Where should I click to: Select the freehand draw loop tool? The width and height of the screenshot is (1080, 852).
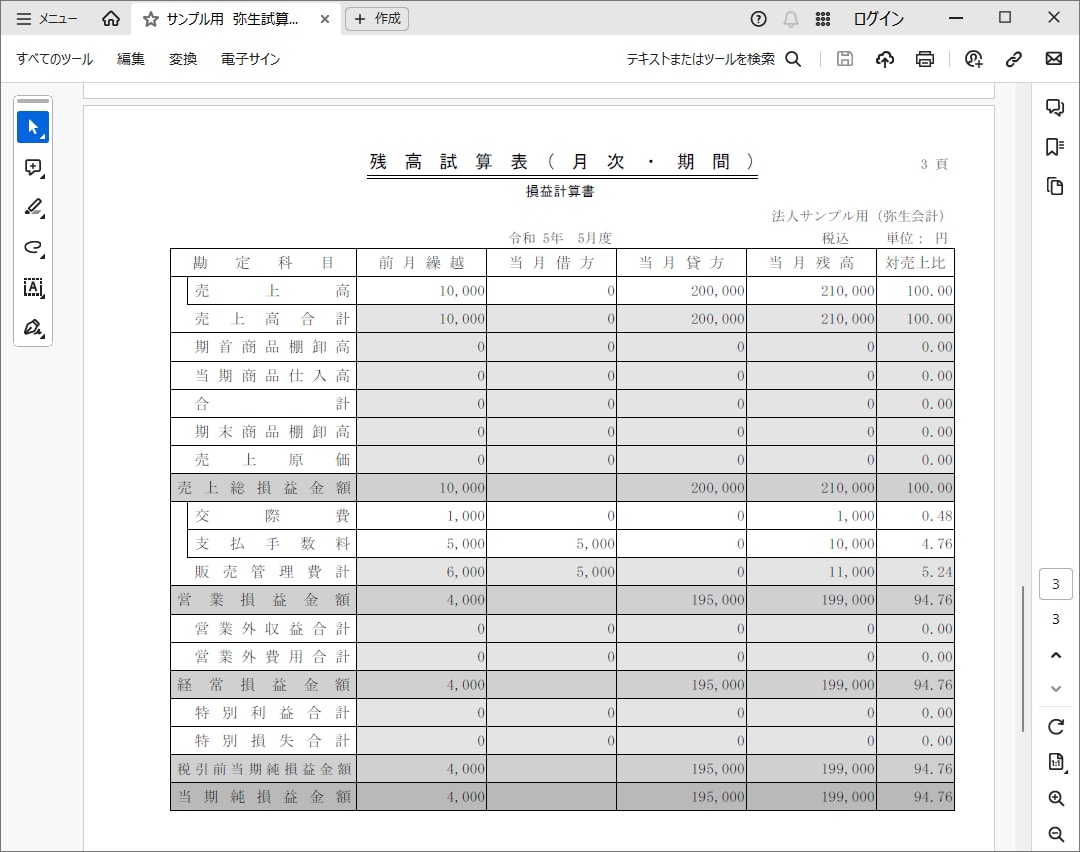click(x=33, y=247)
